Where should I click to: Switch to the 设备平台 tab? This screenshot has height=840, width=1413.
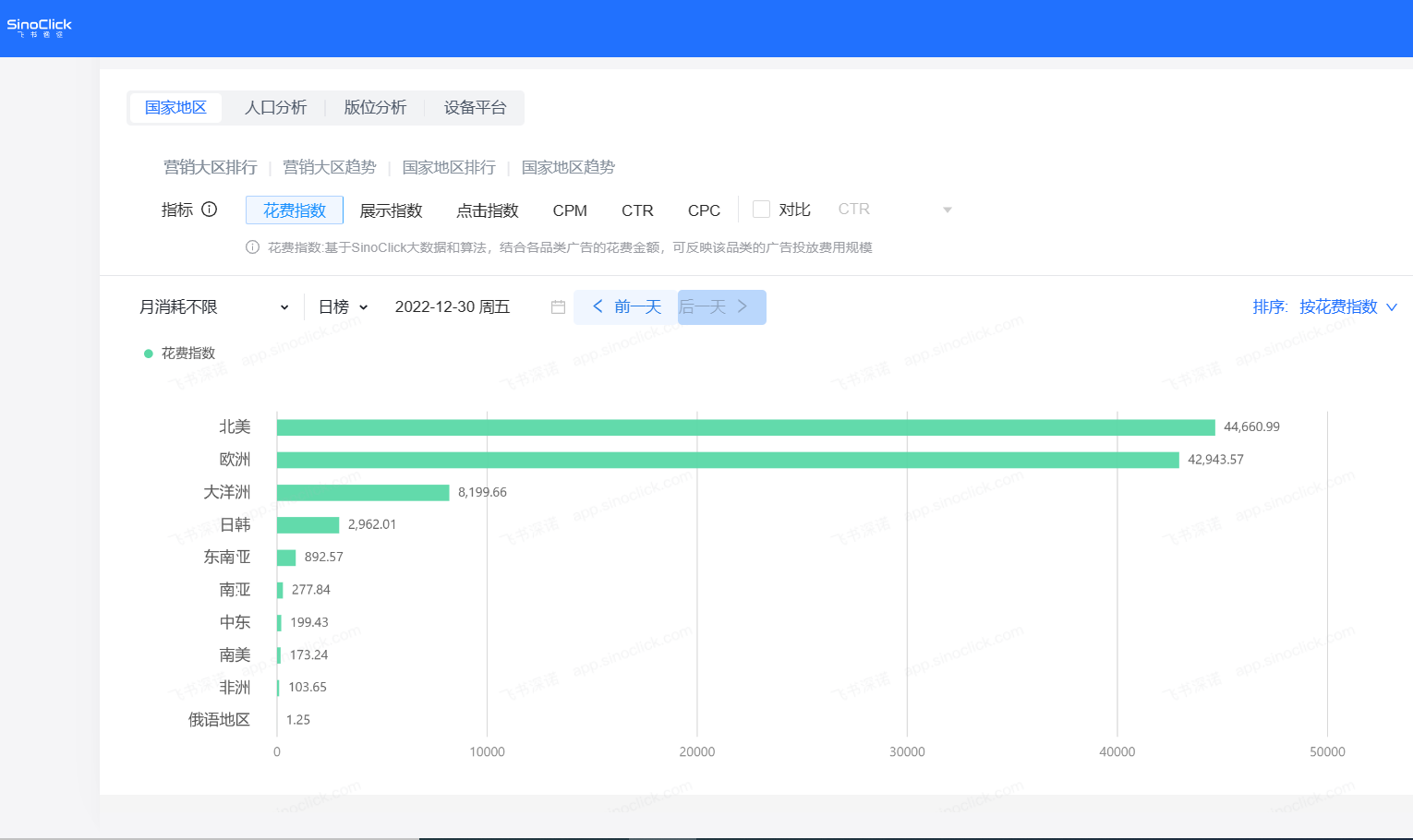point(475,108)
